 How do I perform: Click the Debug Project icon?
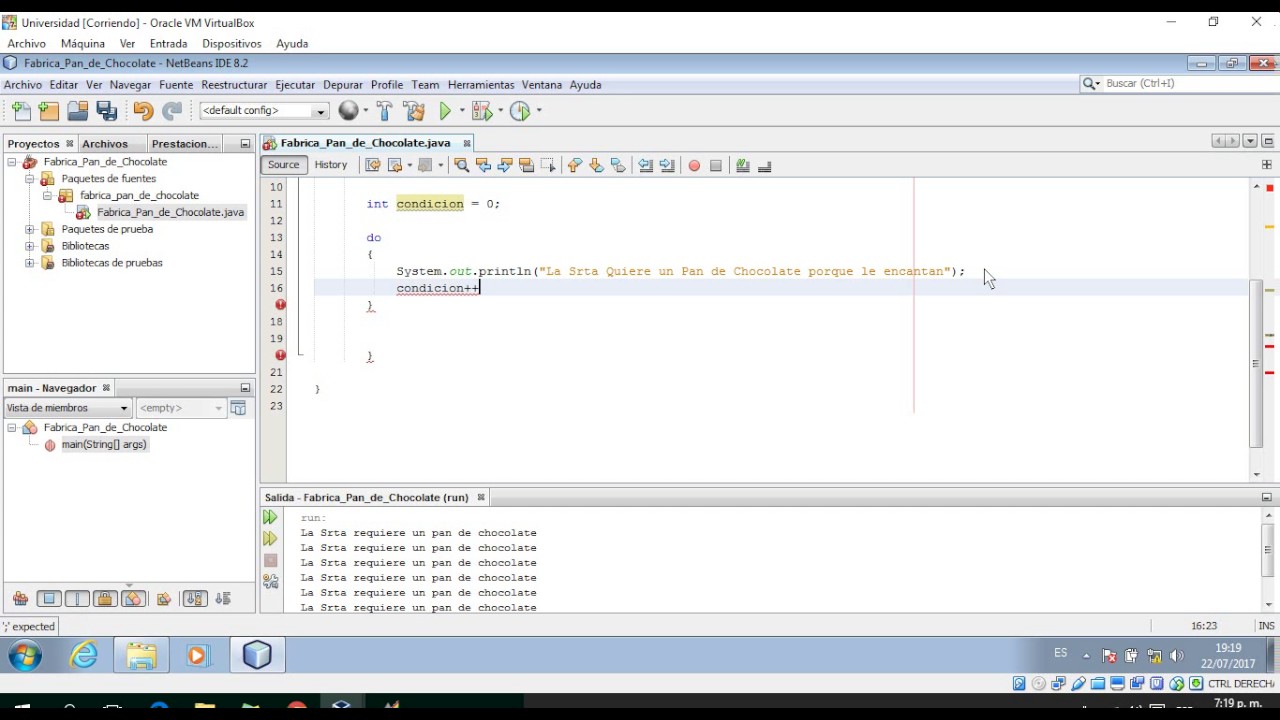click(481, 111)
